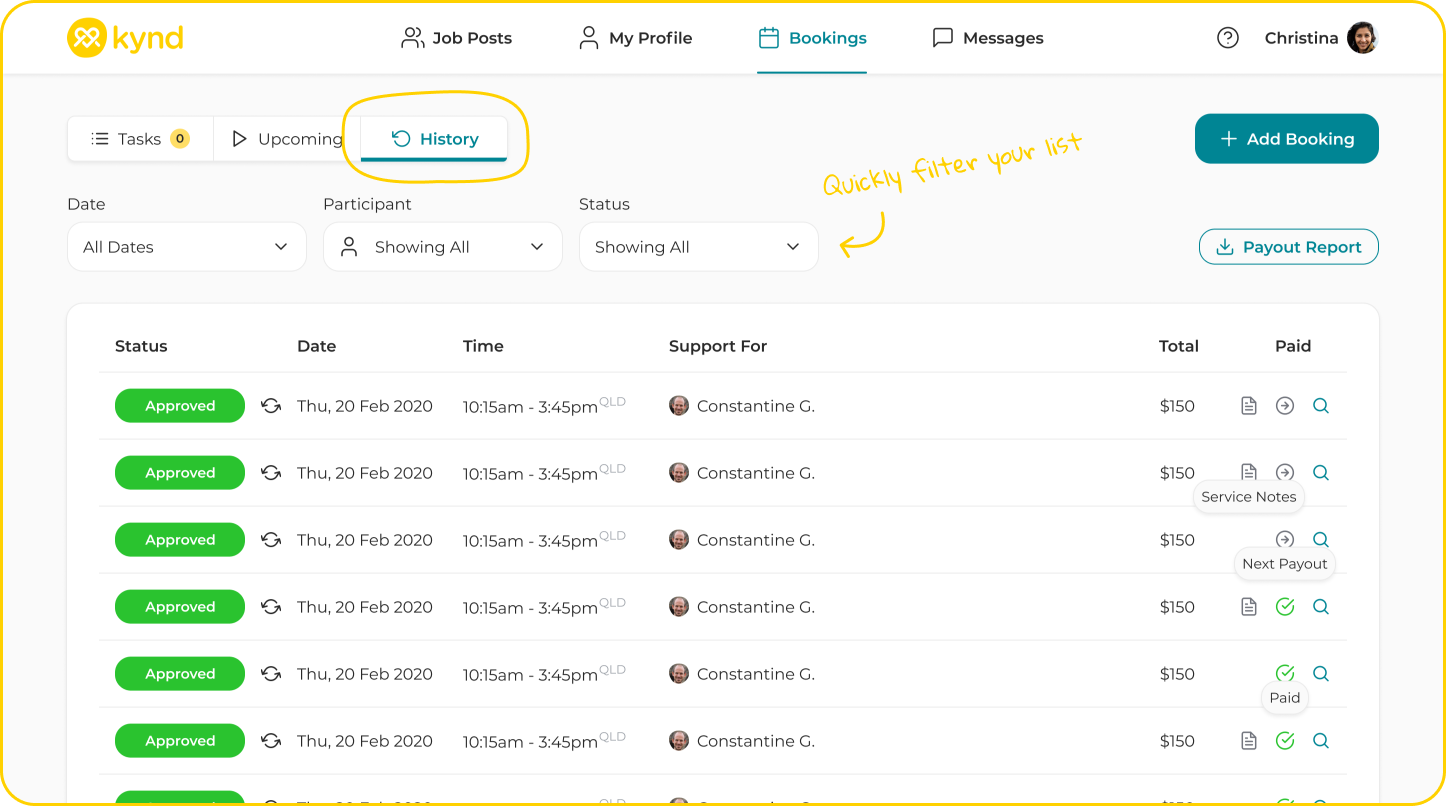Screen dimensions: 1446x806
Task: Click next payout arrow icon in third row
Action: (x=1285, y=539)
